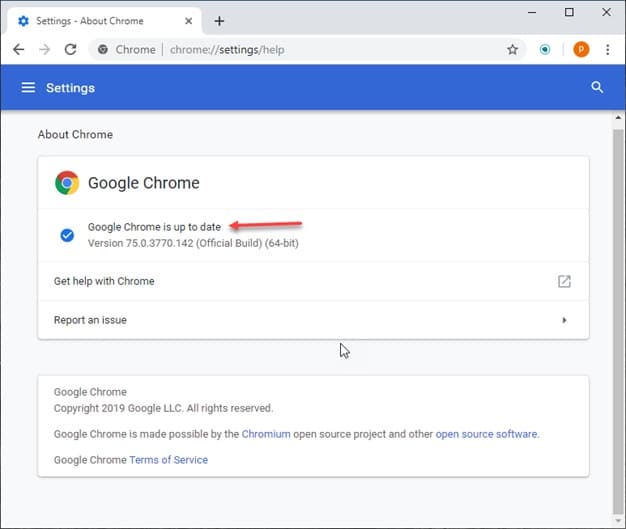The image size is (626, 529).
Task: Open the orange profile avatar
Action: pyautogui.click(x=581, y=50)
